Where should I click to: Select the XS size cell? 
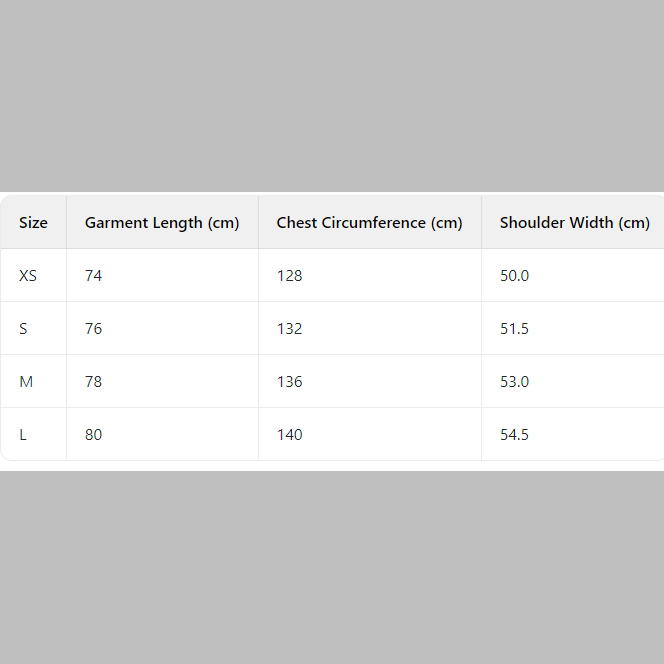[x=28, y=276]
